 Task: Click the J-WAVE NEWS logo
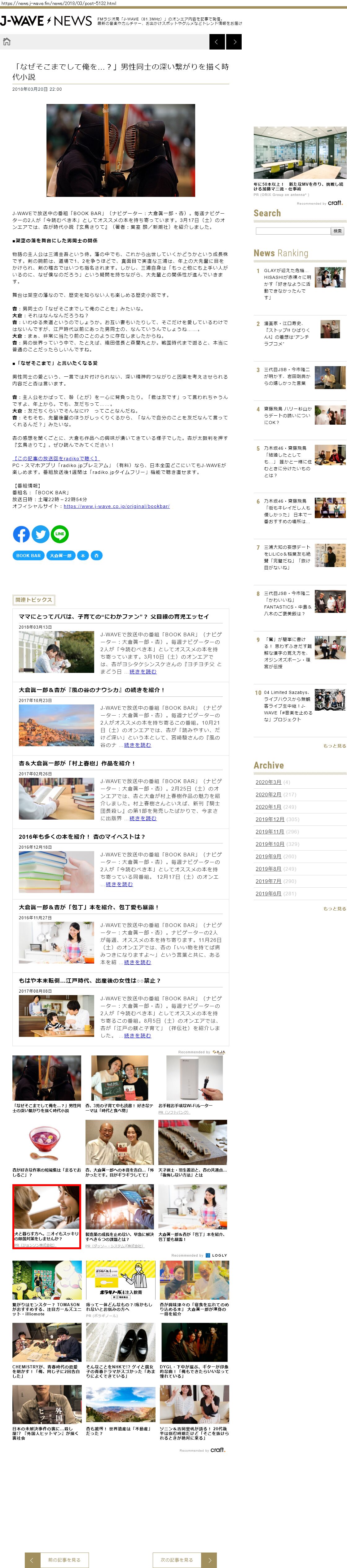[46, 21]
